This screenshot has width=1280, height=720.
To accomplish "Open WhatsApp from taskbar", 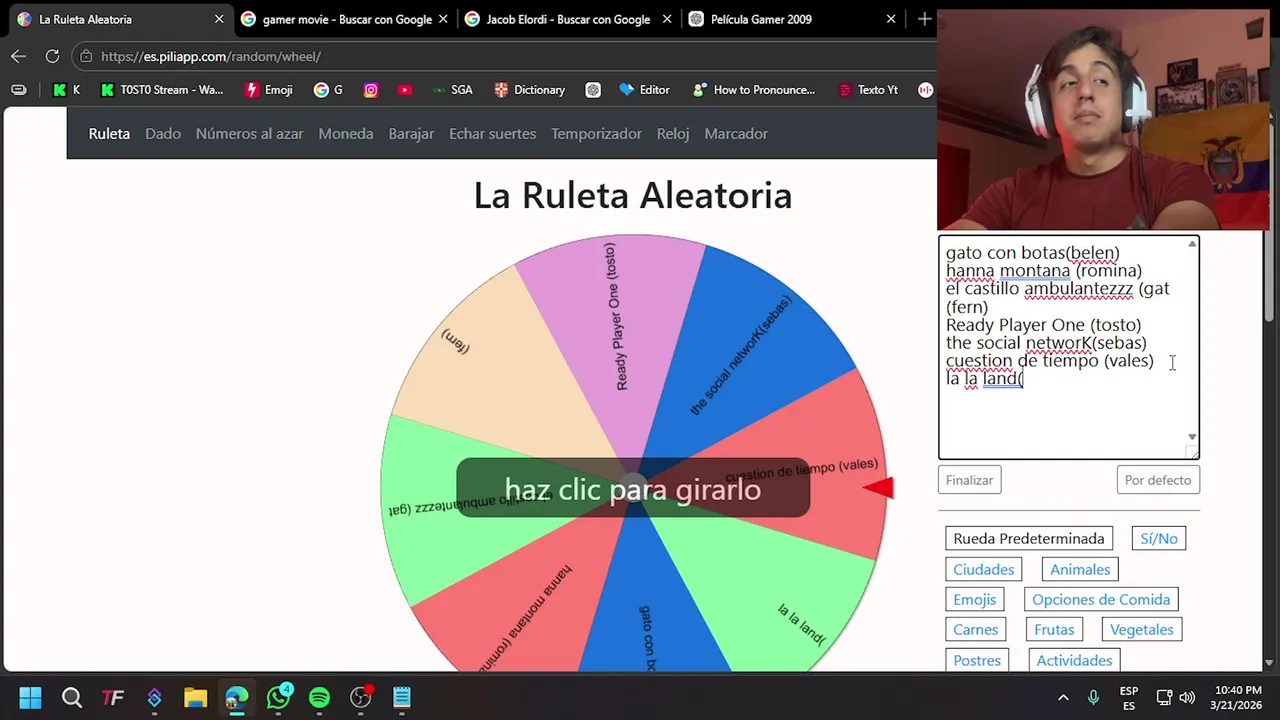I will coord(278,697).
